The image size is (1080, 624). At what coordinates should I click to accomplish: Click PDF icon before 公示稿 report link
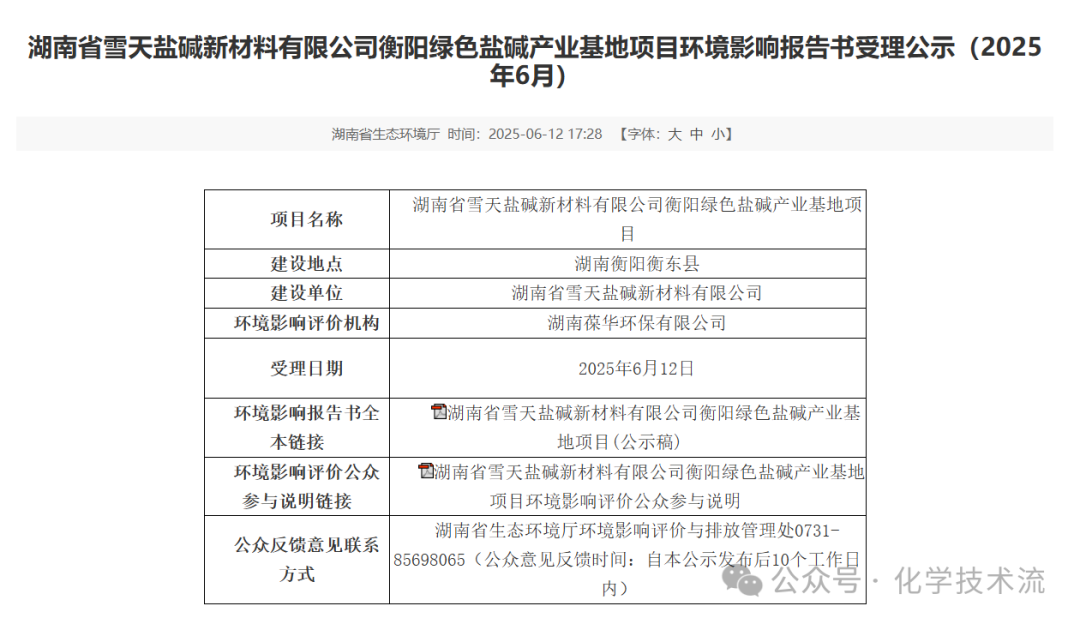tap(439, 412)
